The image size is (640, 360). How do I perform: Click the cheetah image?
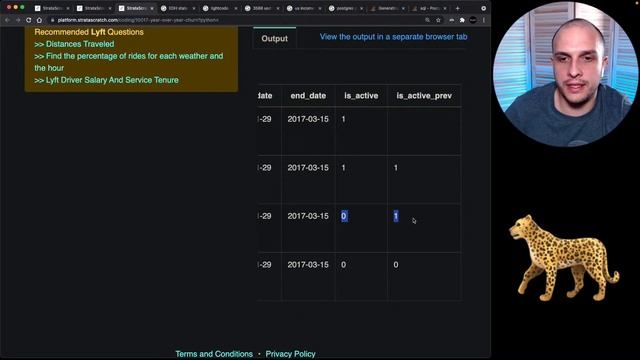point(564,258)
